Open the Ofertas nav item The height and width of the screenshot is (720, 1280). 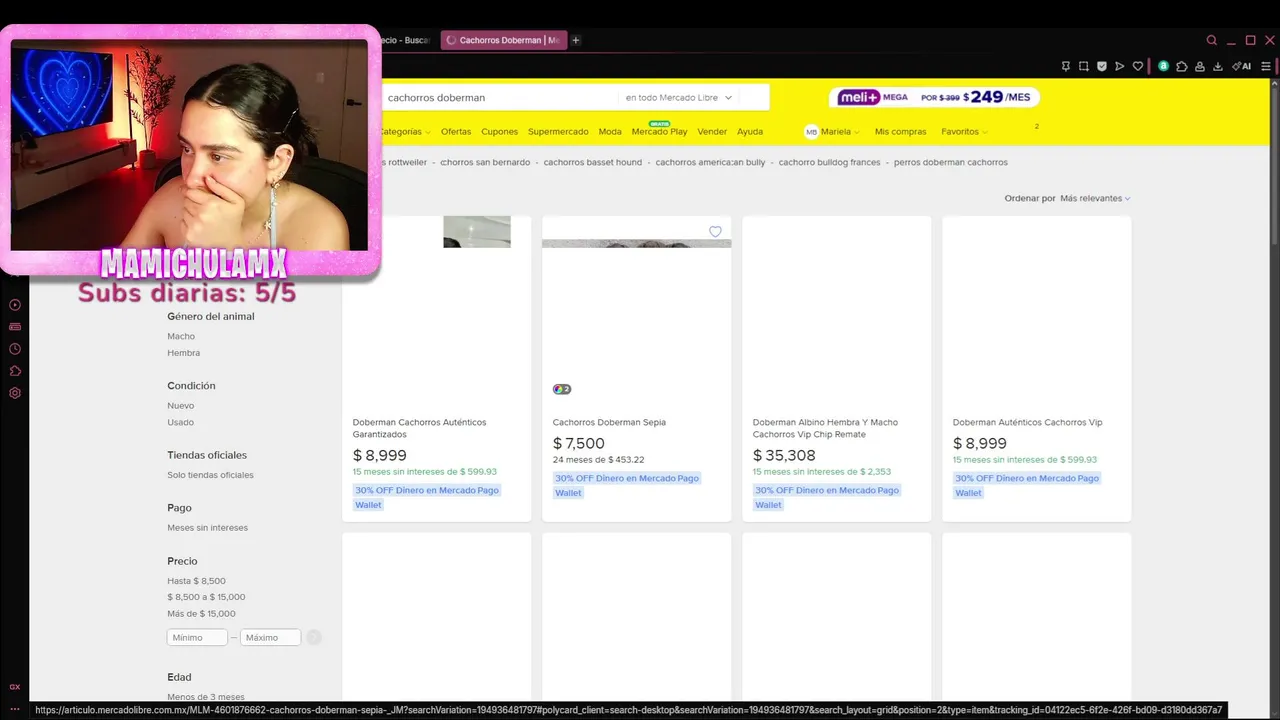tap(456, 132)
